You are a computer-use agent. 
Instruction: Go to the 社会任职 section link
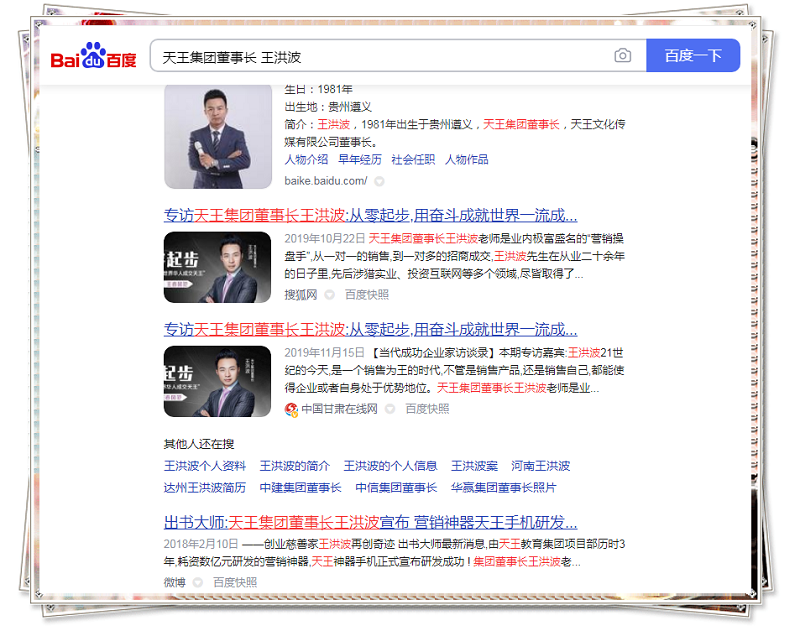[x=413, y=160]
